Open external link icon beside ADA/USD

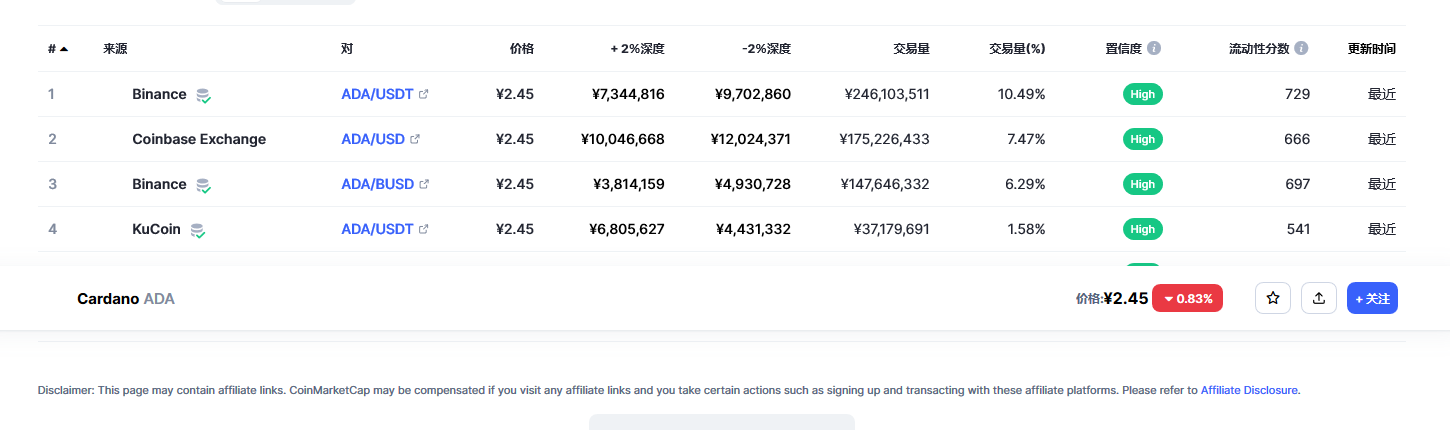coord(415,139)
